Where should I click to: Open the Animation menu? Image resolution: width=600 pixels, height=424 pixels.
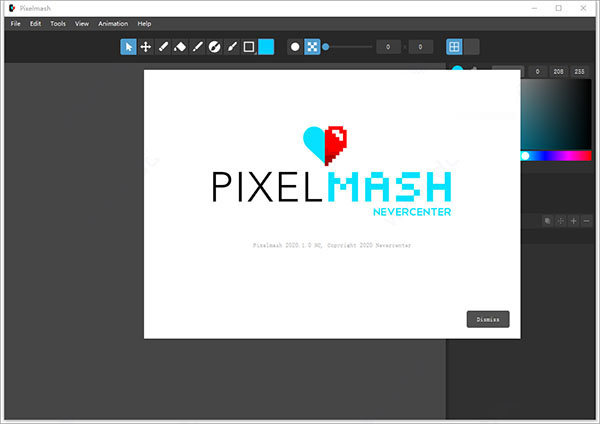(x=113, y=24)
